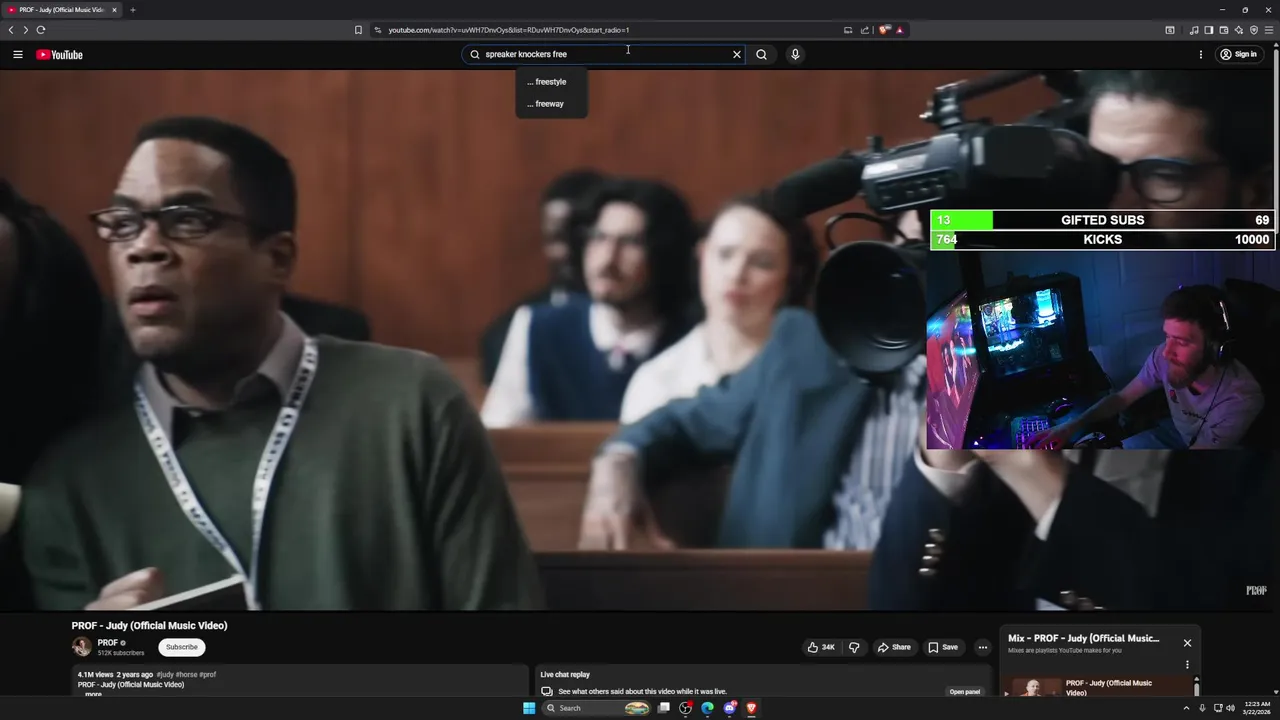Show hidden system tray icons
Screen dimensions: 1280x720
click(x=1187, y=708)
